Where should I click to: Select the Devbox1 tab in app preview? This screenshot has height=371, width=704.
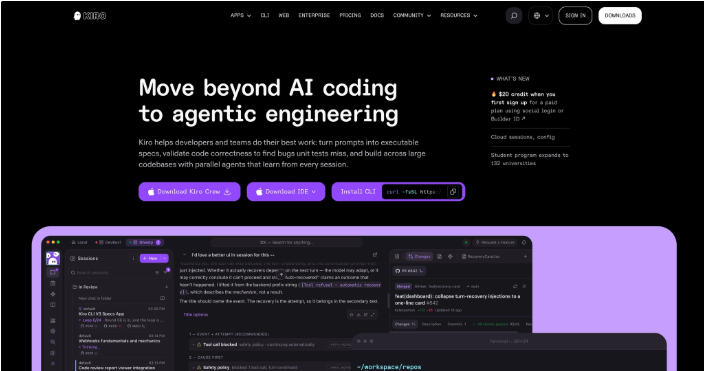(x=108, y=242)
